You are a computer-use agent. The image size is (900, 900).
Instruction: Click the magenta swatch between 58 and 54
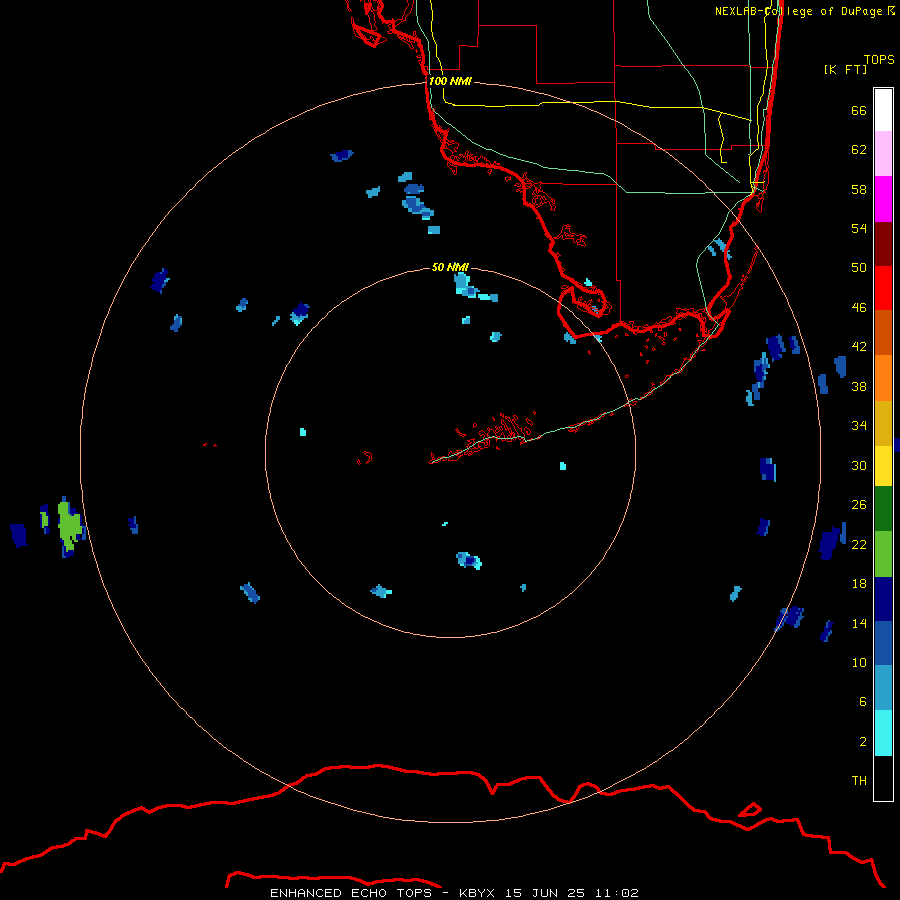coord(883,199)
